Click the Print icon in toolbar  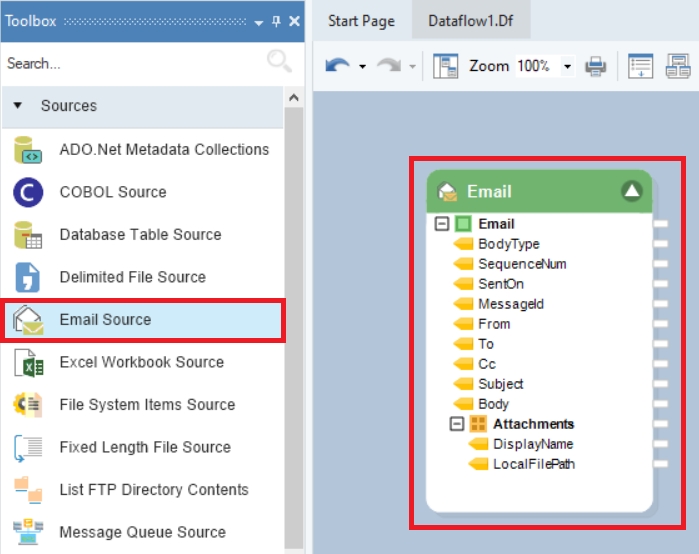(x=596, y=66)
